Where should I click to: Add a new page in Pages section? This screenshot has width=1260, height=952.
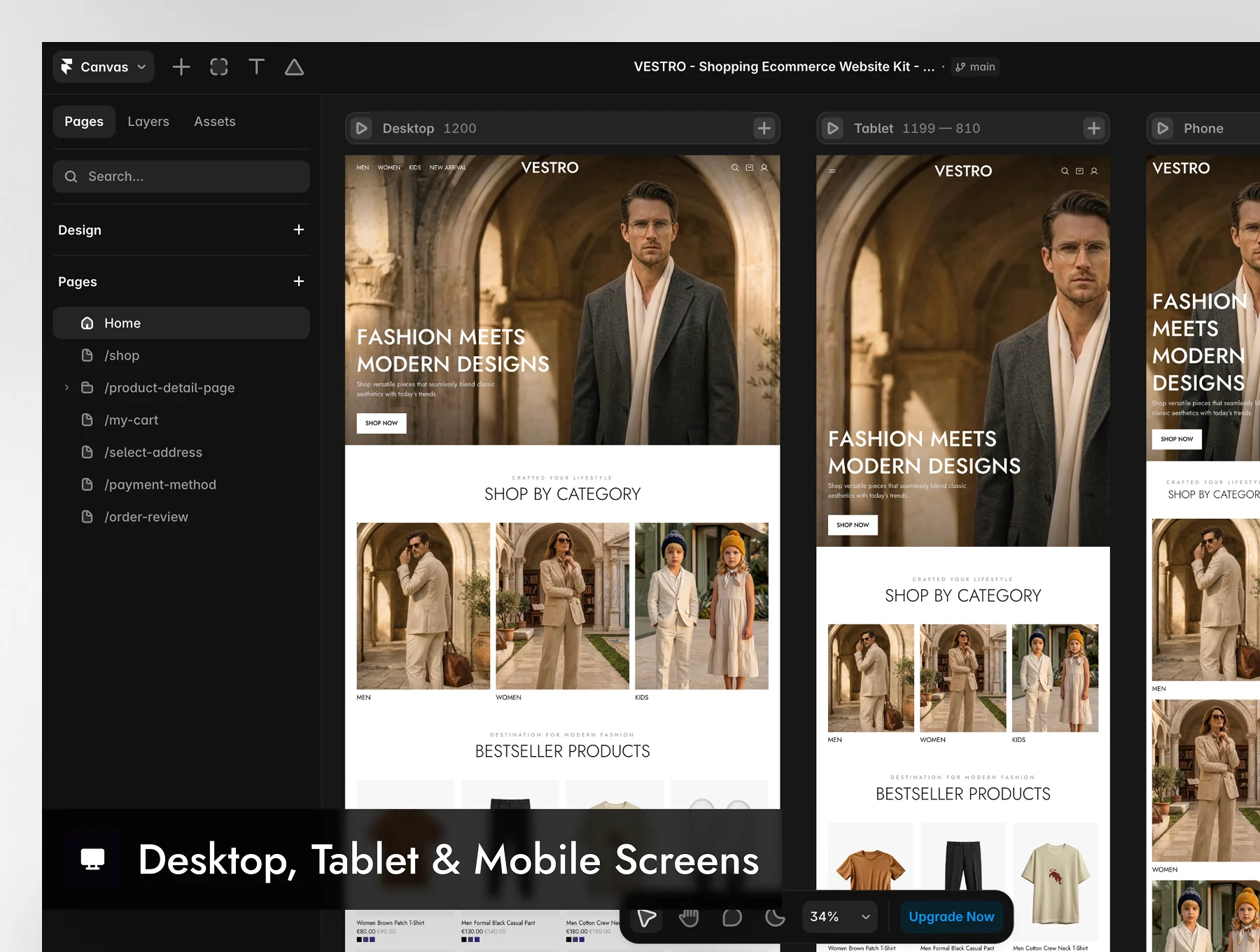299,281
